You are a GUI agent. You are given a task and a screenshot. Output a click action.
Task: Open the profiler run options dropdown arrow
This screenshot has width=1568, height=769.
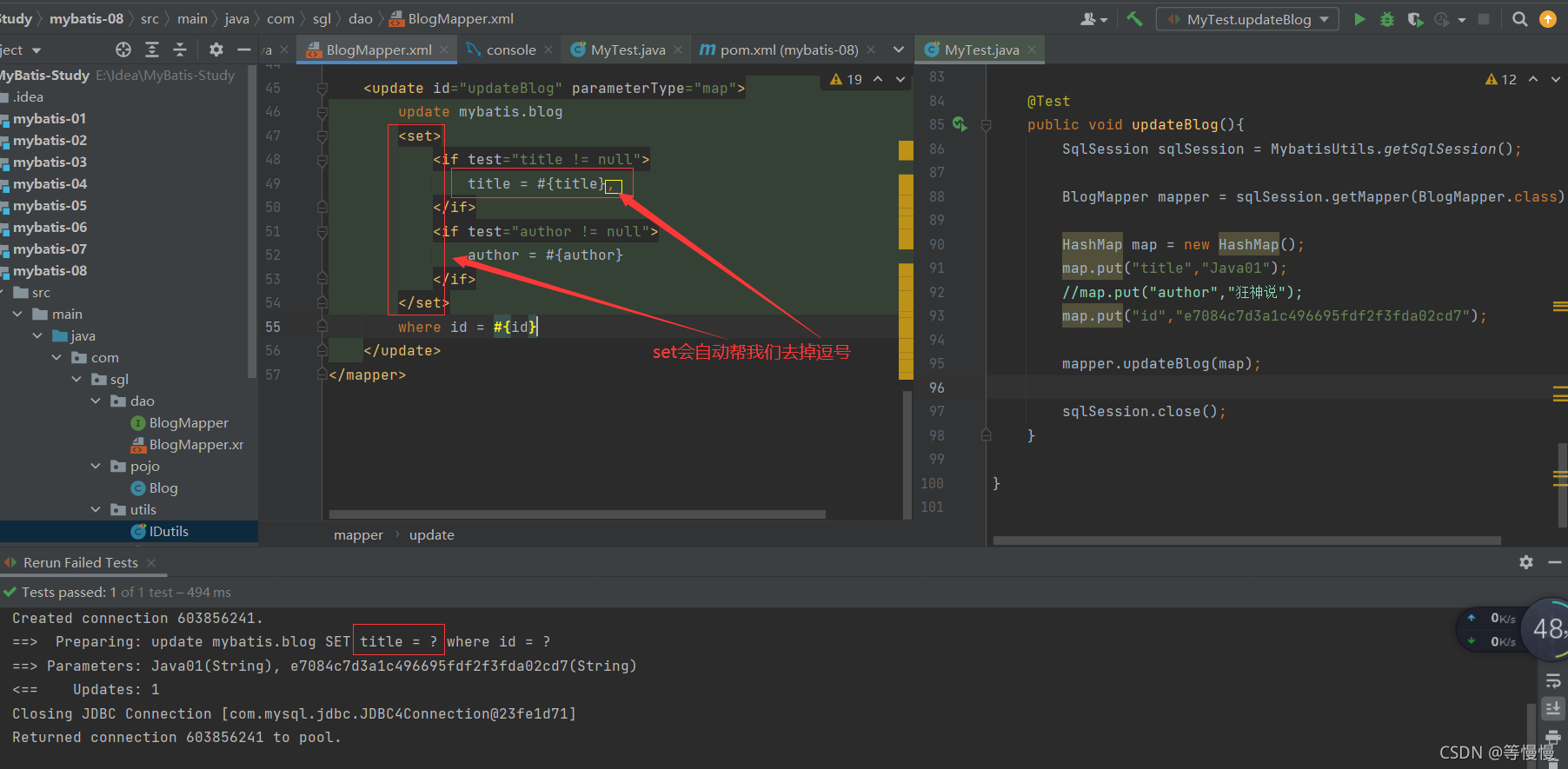(x=1462, y=20)
